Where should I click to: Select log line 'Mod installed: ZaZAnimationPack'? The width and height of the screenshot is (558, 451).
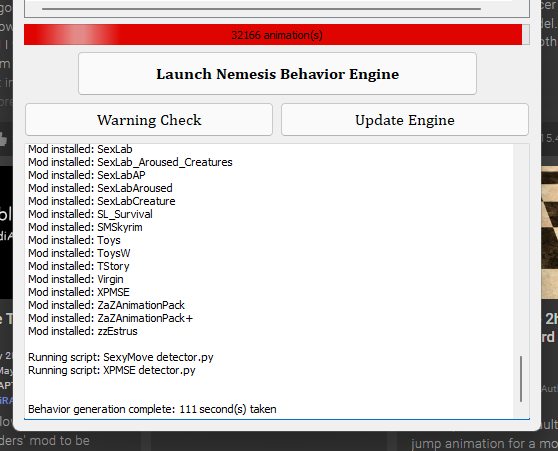[106, 305]
